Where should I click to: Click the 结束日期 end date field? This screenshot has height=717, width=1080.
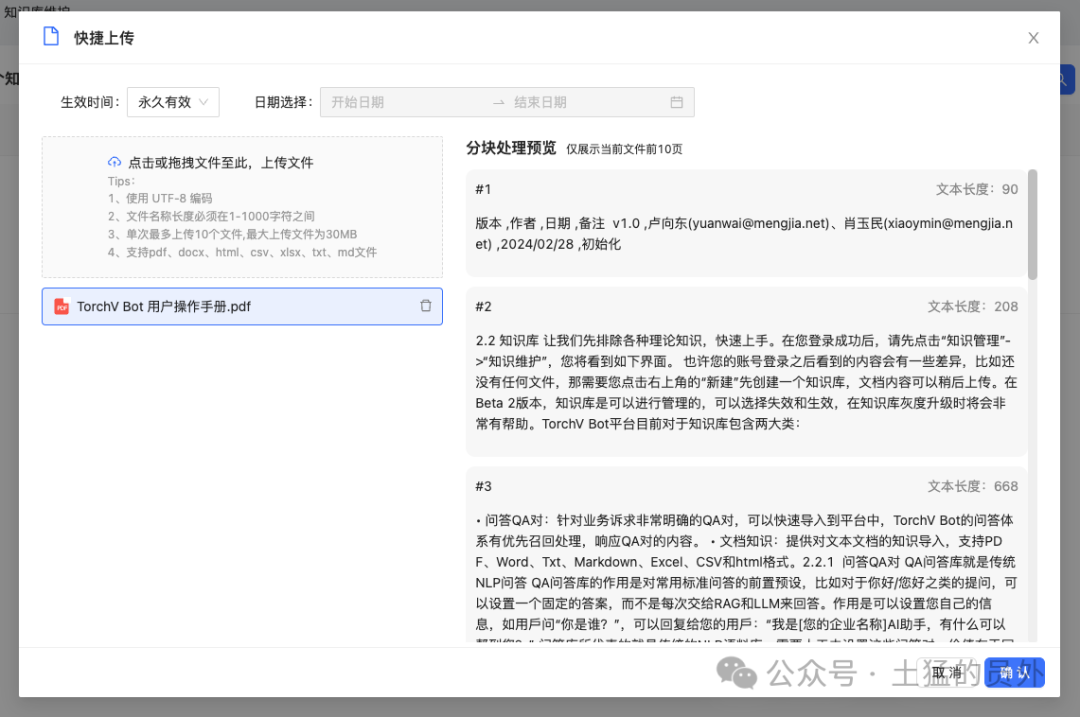(x=585, y=102)
